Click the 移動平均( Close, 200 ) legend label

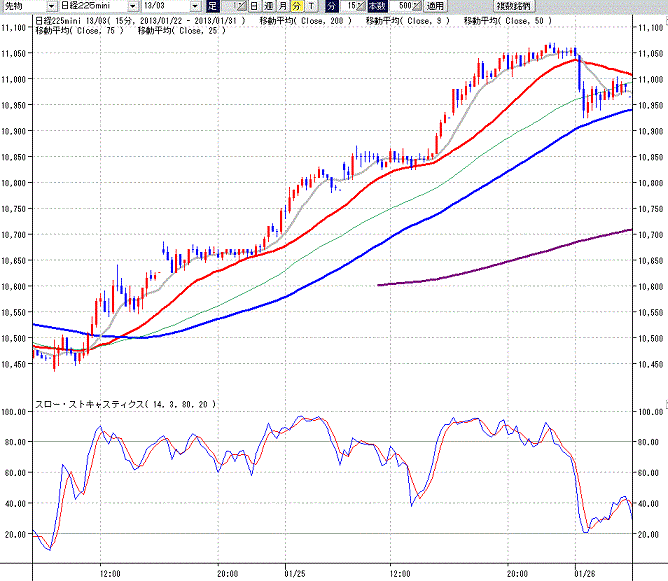tap(306, 21)
